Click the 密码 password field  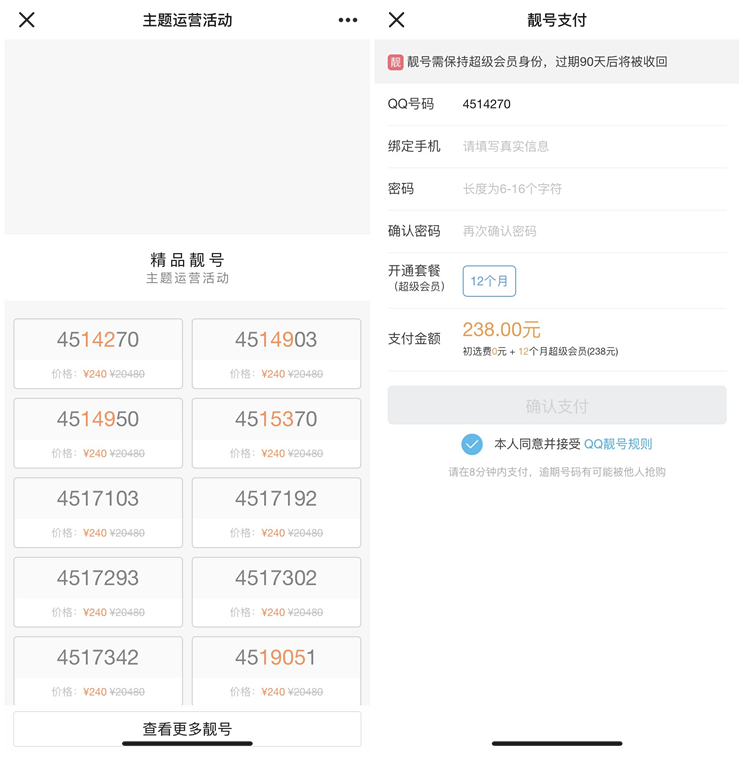tap(590, 189)
